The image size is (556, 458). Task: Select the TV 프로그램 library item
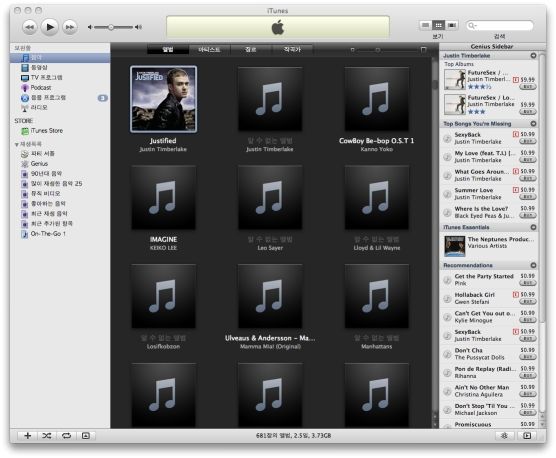[x=41, y=77]
